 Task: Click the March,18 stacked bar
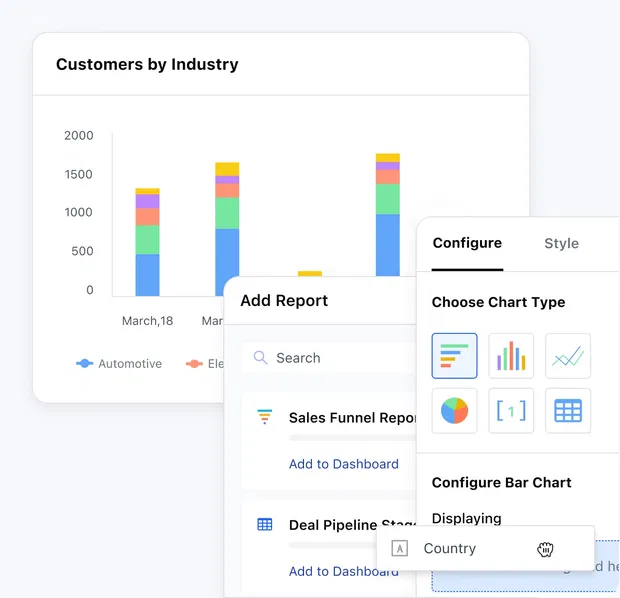[x=147, y=242]
